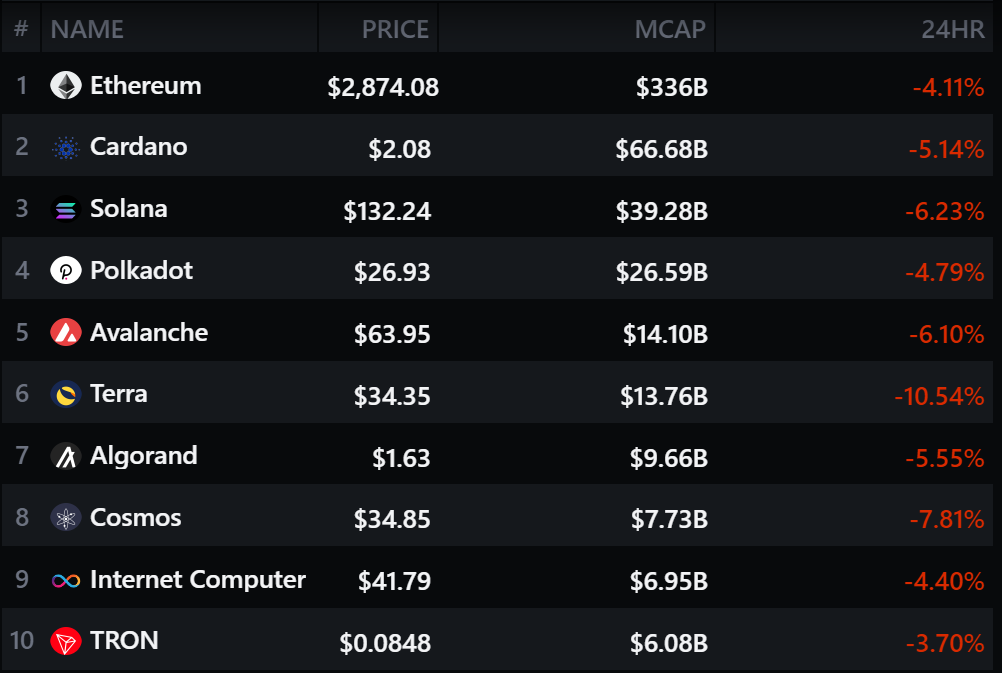Sort by MCAP column header
The height and width of the screenshot is (673, 1002).
(670, 30)
